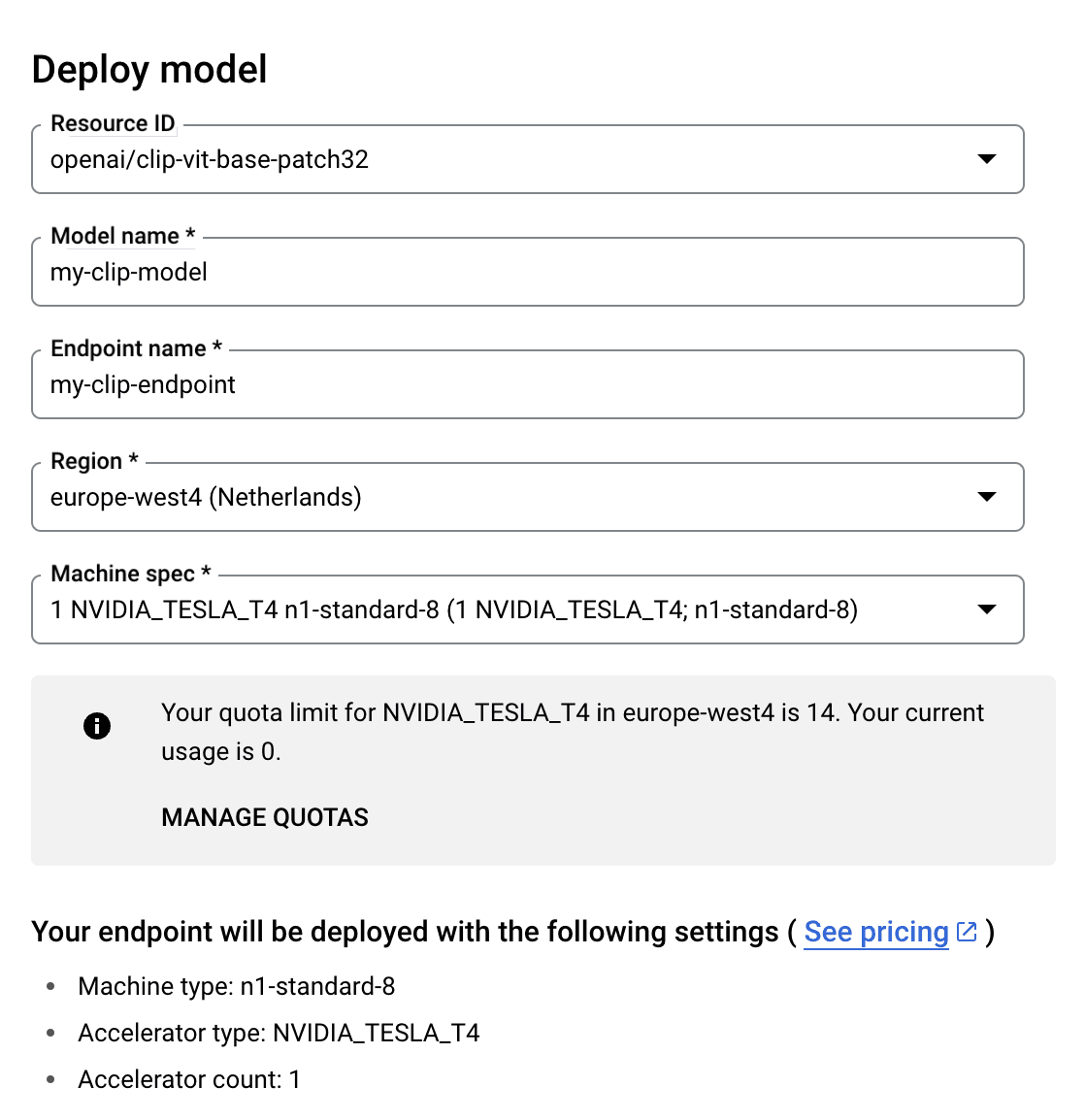This screenshot has height=1120, width=1085.
Task: Open the Machine spec dropdown arrow
Action: click(986, 609)
